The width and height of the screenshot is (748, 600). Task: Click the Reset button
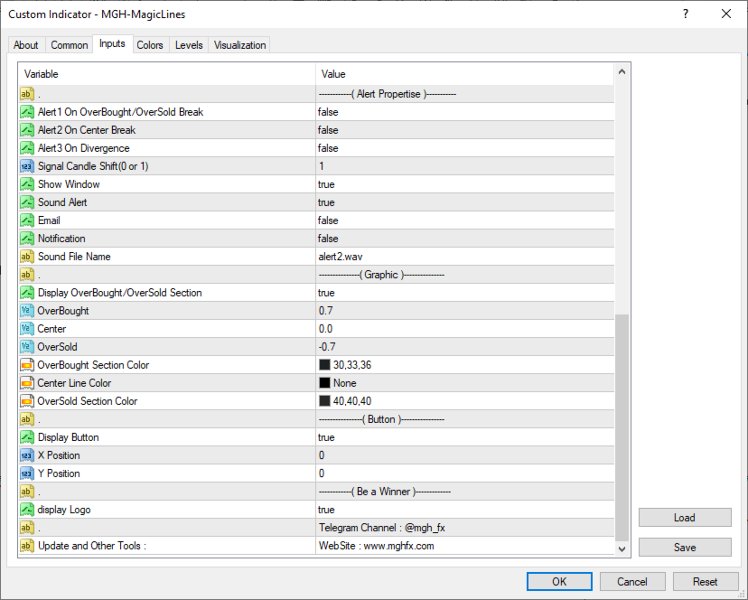(x=705, y=581)
